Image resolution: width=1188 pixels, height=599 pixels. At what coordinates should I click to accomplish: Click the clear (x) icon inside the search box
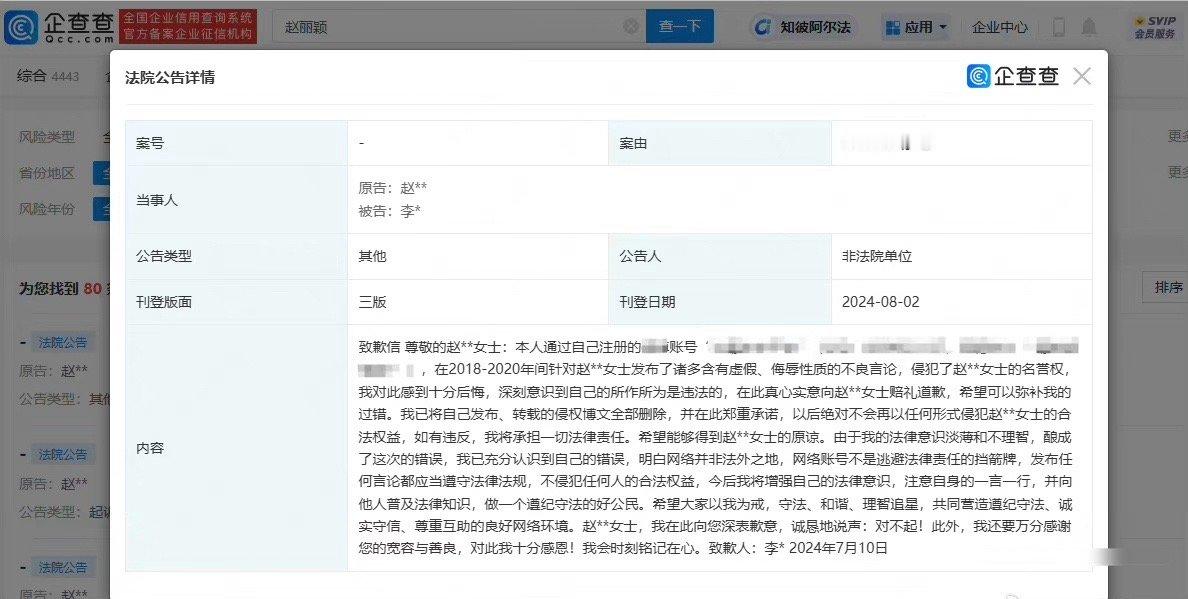click(630, 26)
